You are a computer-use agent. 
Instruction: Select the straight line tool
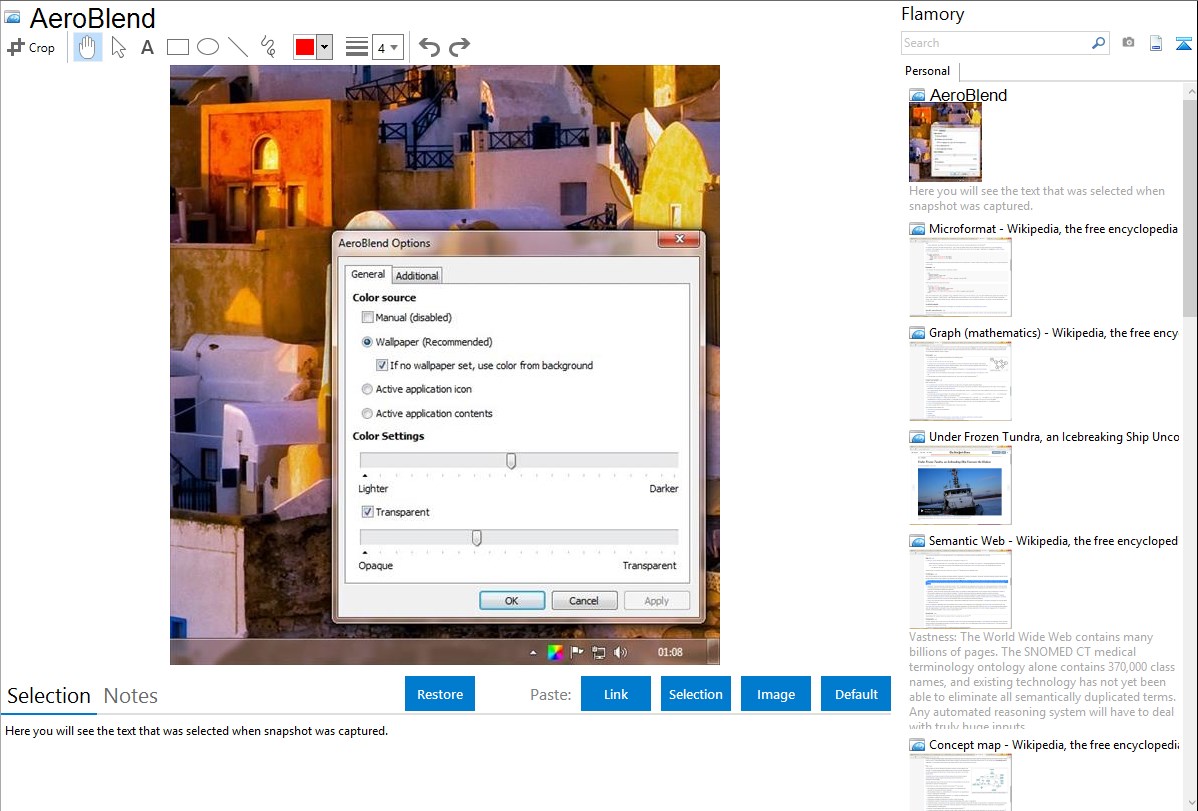237,47
